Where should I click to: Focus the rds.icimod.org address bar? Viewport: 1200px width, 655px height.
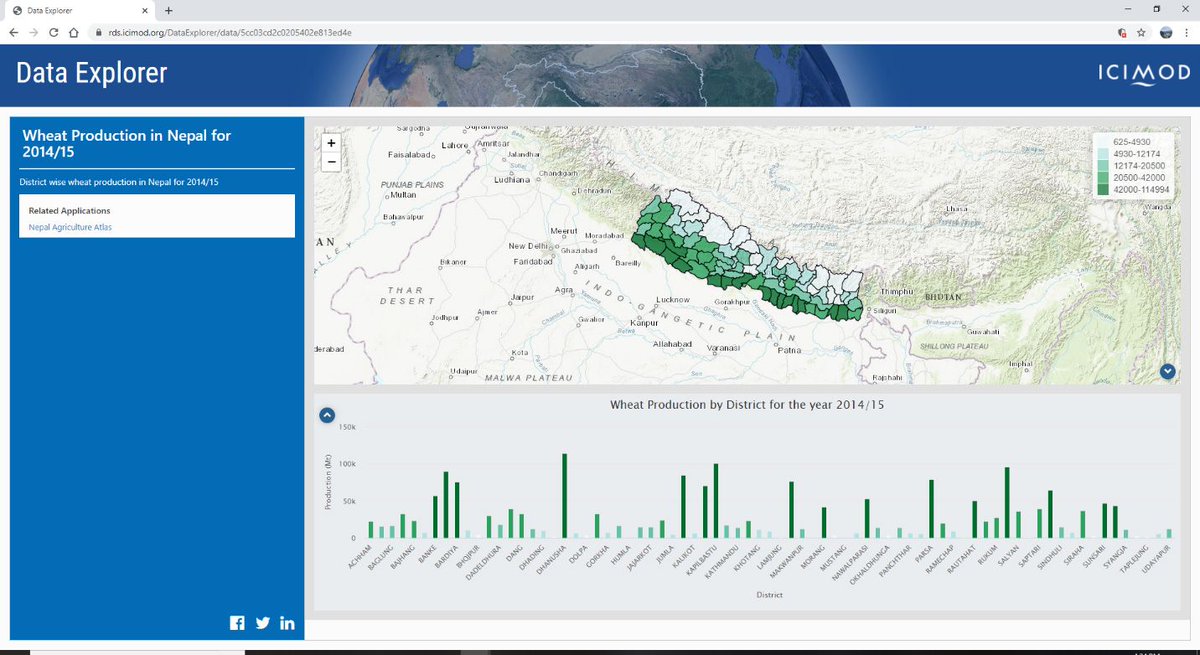pyautogui.click(x=600, y=32)
